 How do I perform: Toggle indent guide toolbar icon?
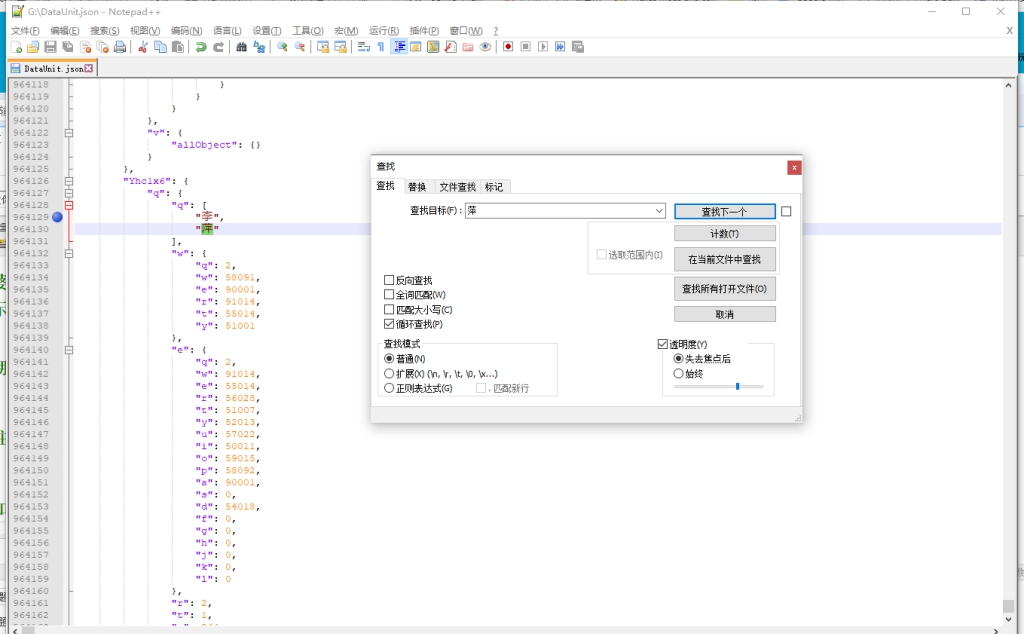click(398, 47)
